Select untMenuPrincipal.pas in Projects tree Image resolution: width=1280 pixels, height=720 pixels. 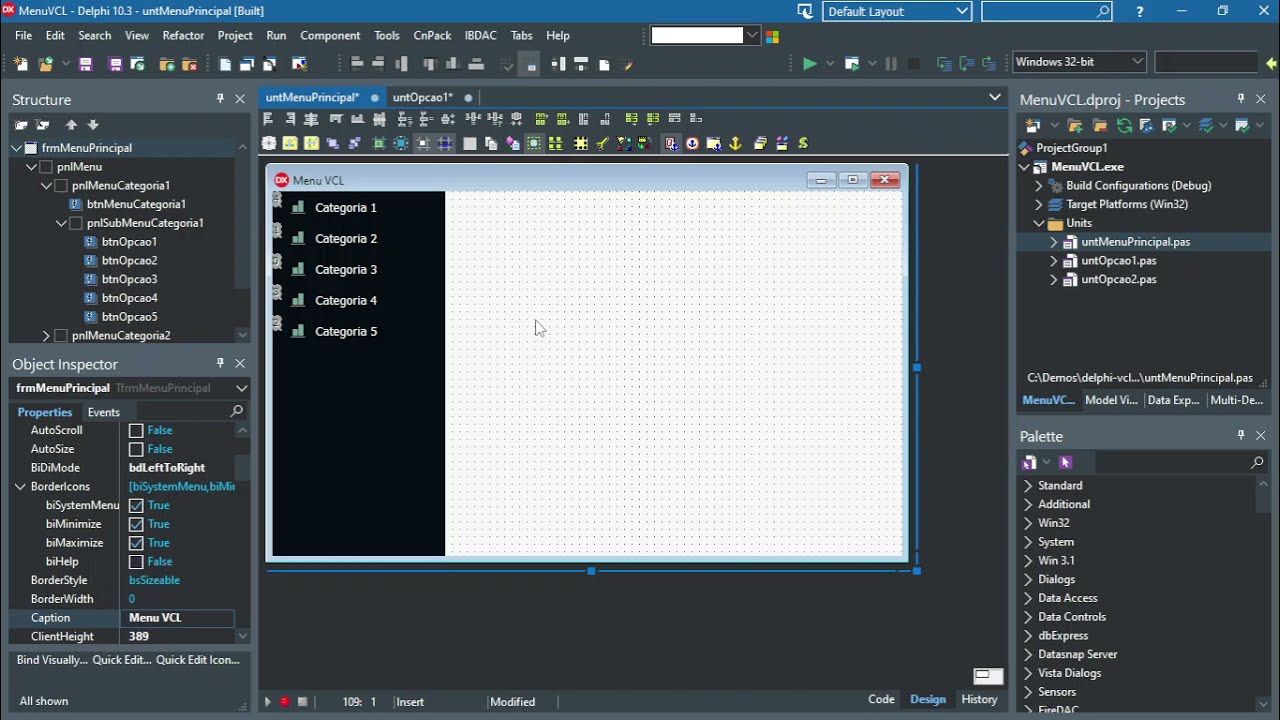coord(1135,242)
